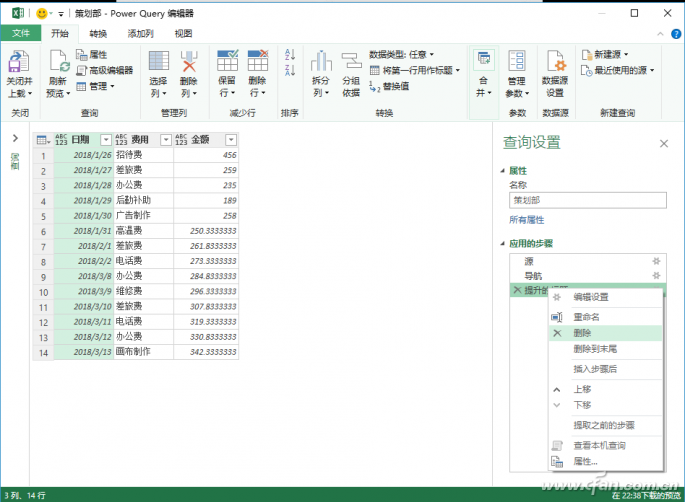Choose Move Down (下移) in context menu
The image size is (685, 502).
click(605, 405)
